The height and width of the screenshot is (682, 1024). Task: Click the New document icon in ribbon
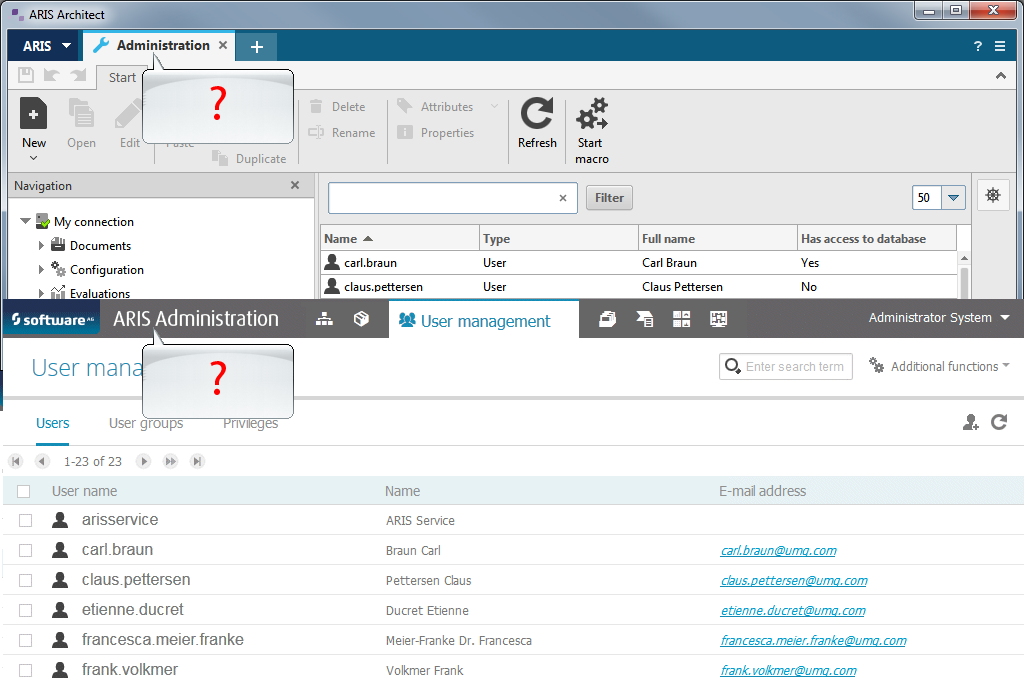tap(33, 113)
